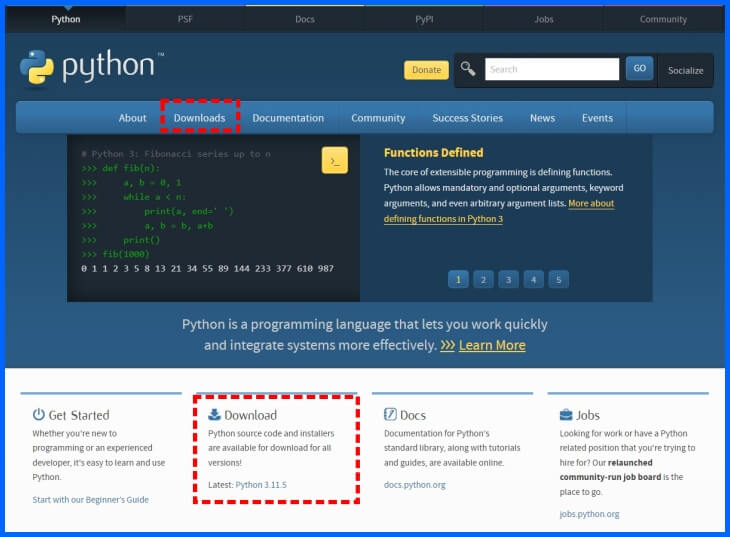730x537 pixels.
Task: Show slide 3 of the carousel
Action: pyautogui.click(x=508, y=279)
